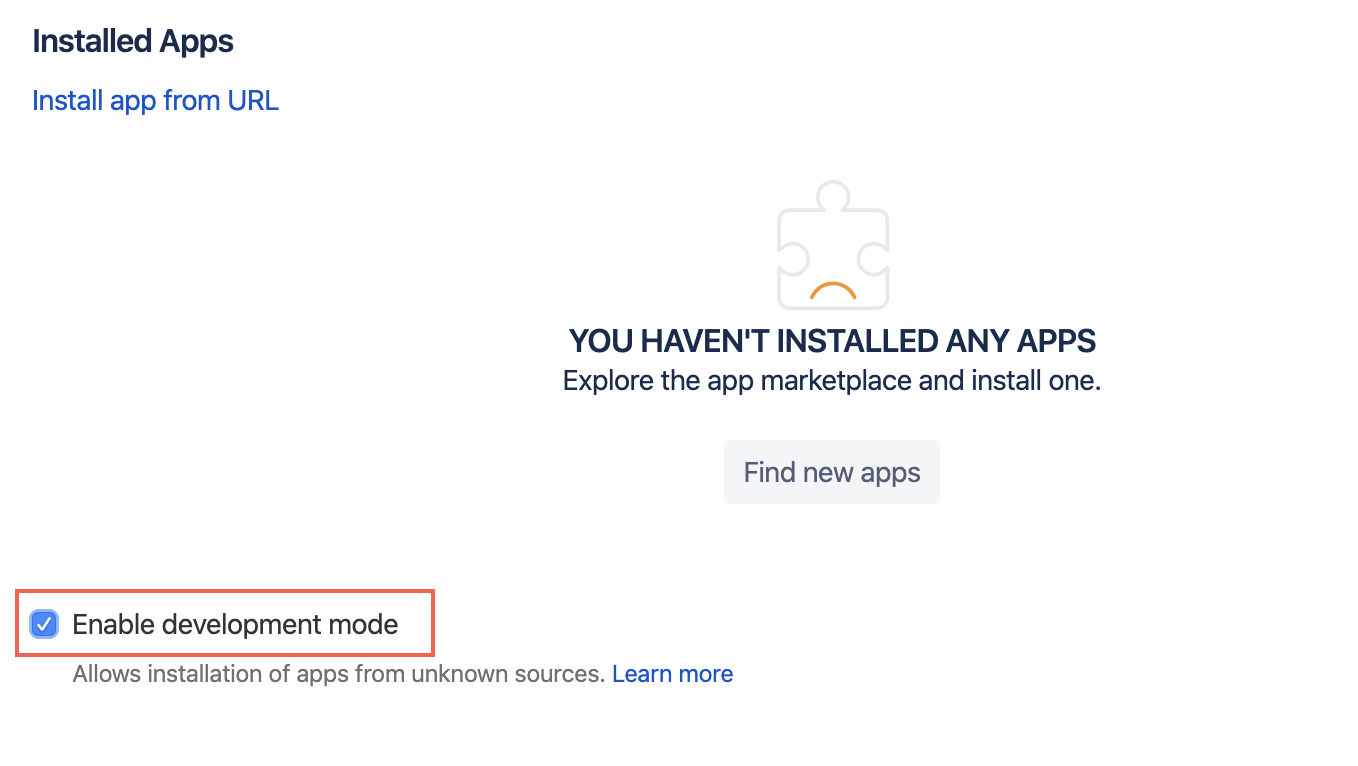This screenshot has height=766, width=1358.
Task: Click the orange frown inside the puzzle piece
Action: [832, 291]
